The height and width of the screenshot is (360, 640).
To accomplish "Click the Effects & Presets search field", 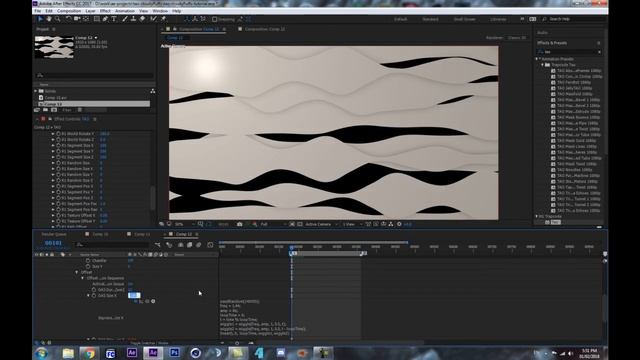I will coord(569,52).
